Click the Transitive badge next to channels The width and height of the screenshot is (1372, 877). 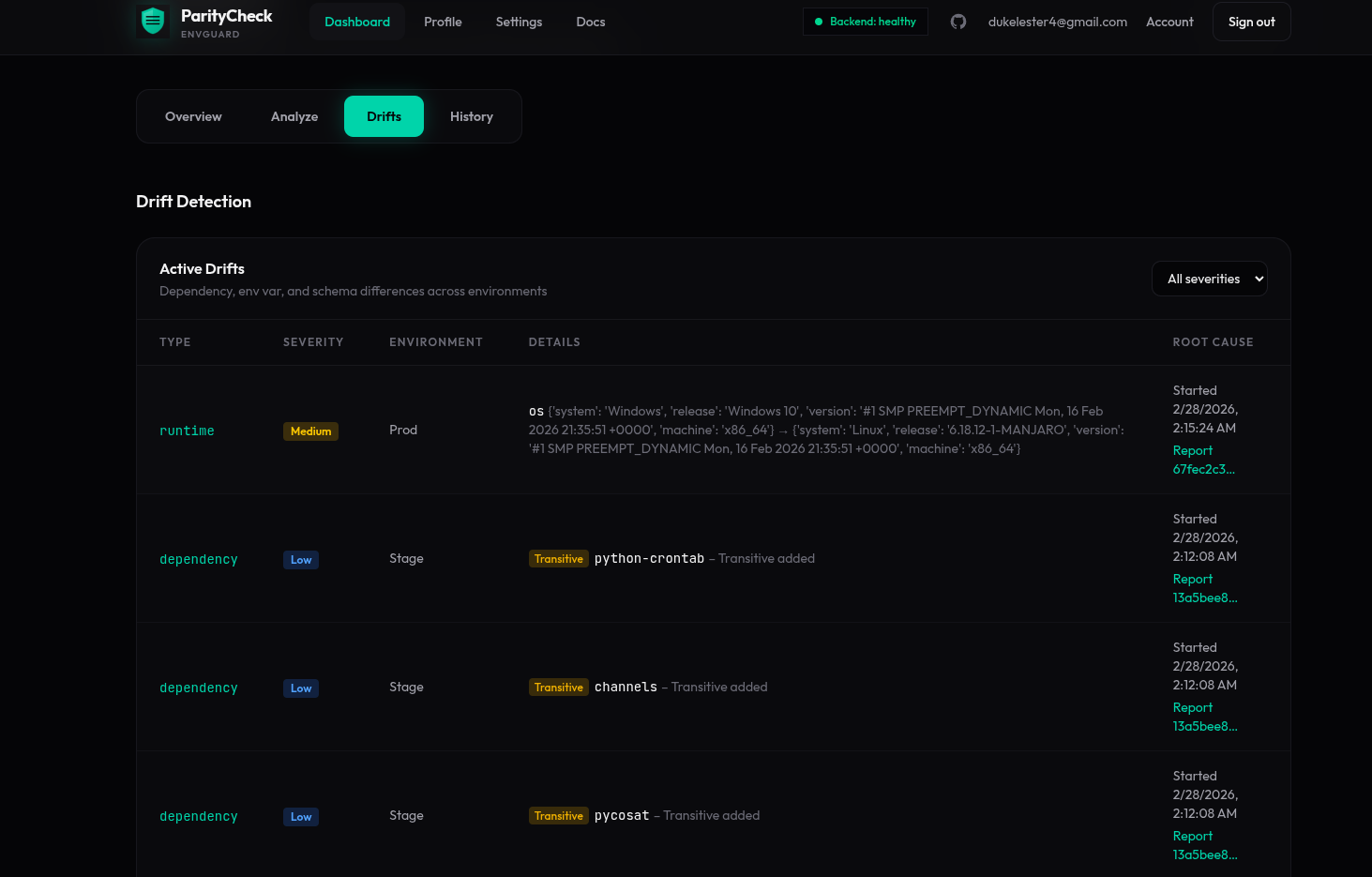tap(558, 687)
